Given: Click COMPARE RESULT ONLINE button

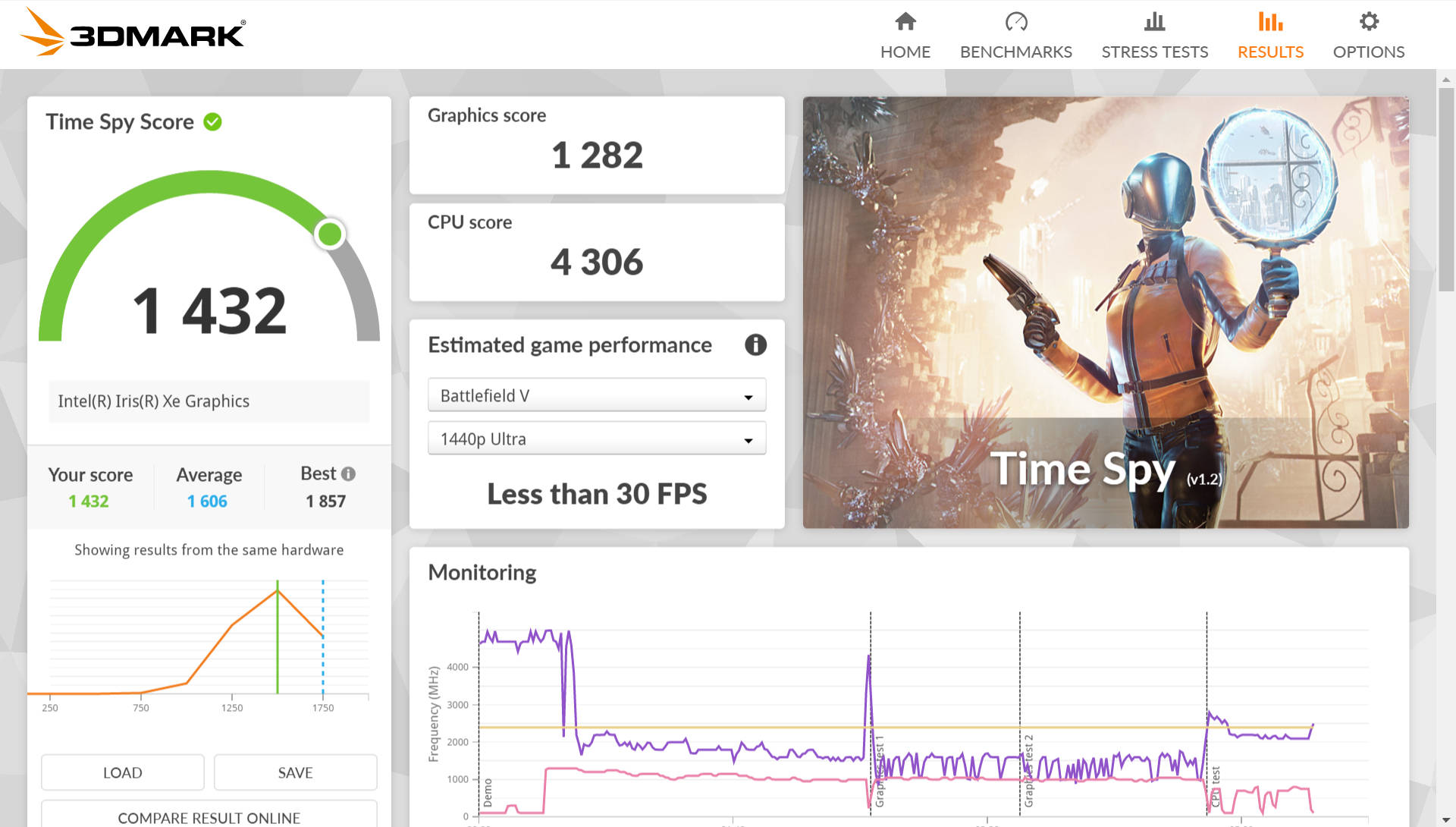Looking at the screenshot, I should (209, 816).
